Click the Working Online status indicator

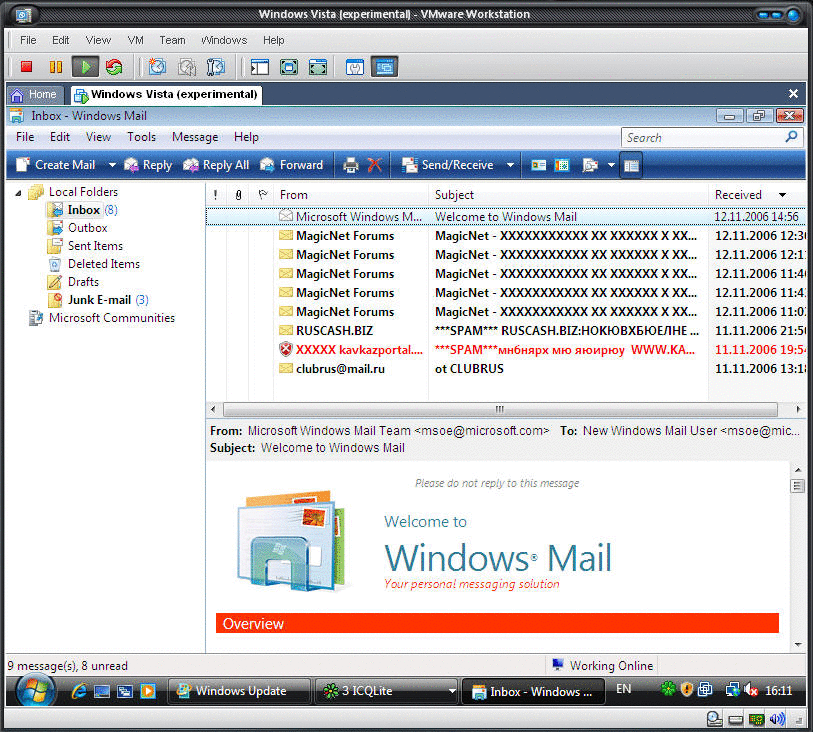[x=602, y=666]
